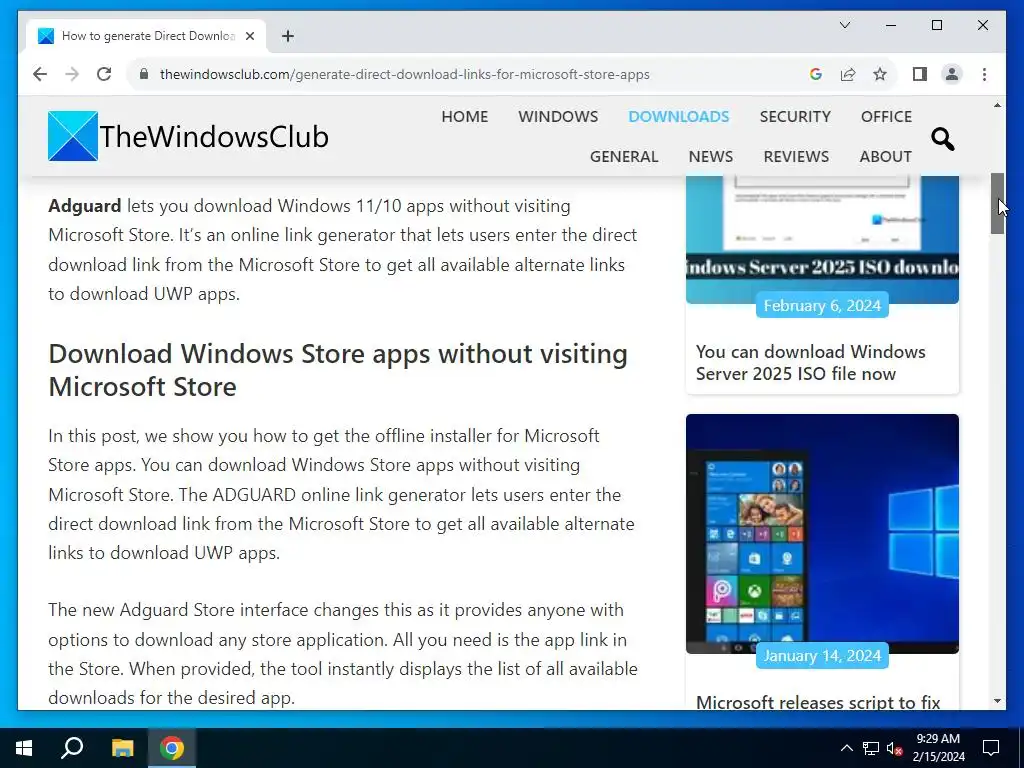Viewport: 1024px width, 768px height.
Task: Click the January 14, 2024 date badge
Action: [822, 655]
